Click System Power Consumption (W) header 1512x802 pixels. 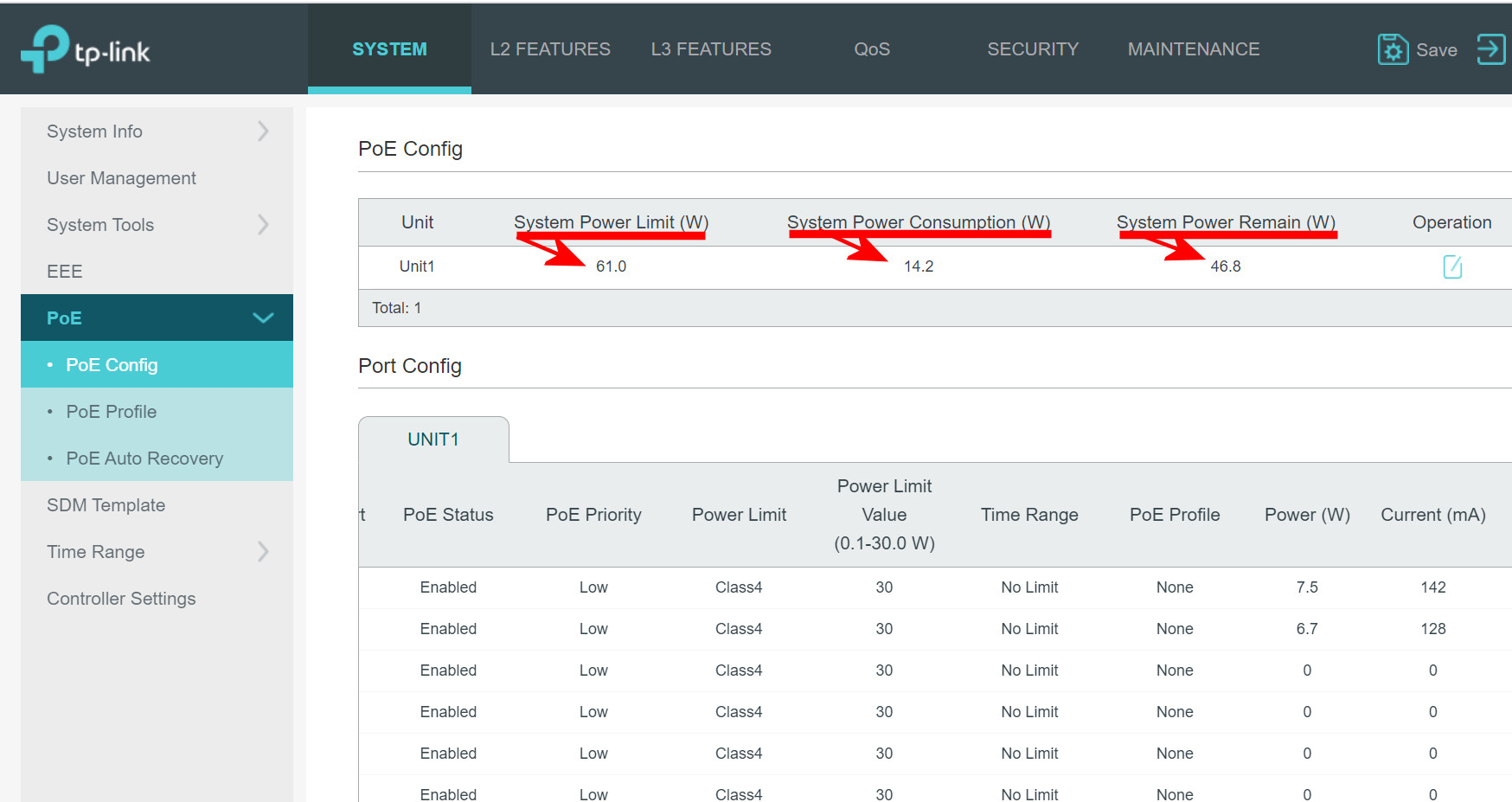click(x=919, y=222)
